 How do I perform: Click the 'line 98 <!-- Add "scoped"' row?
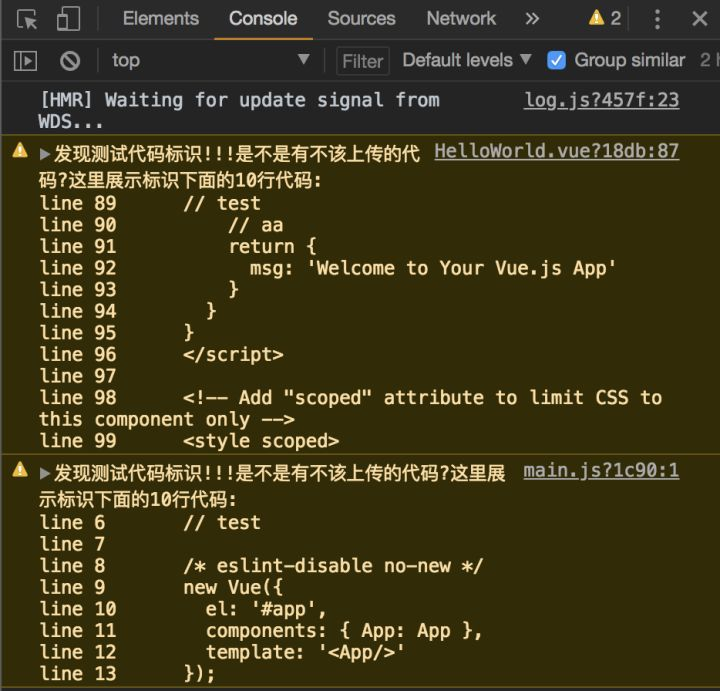350,408
